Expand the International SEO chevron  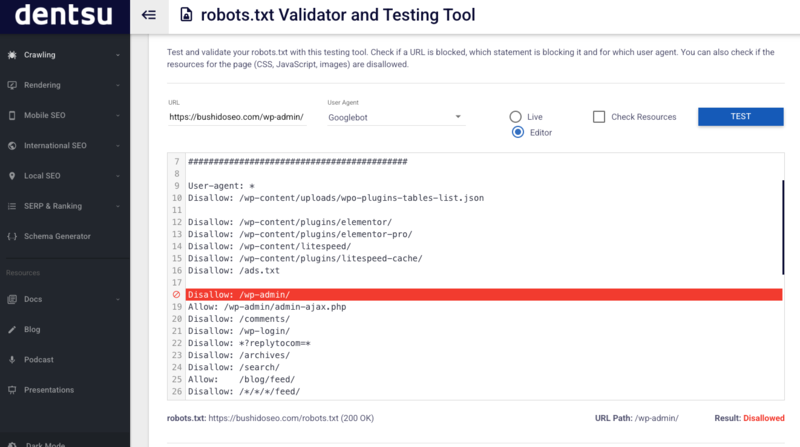pos(118,146)
